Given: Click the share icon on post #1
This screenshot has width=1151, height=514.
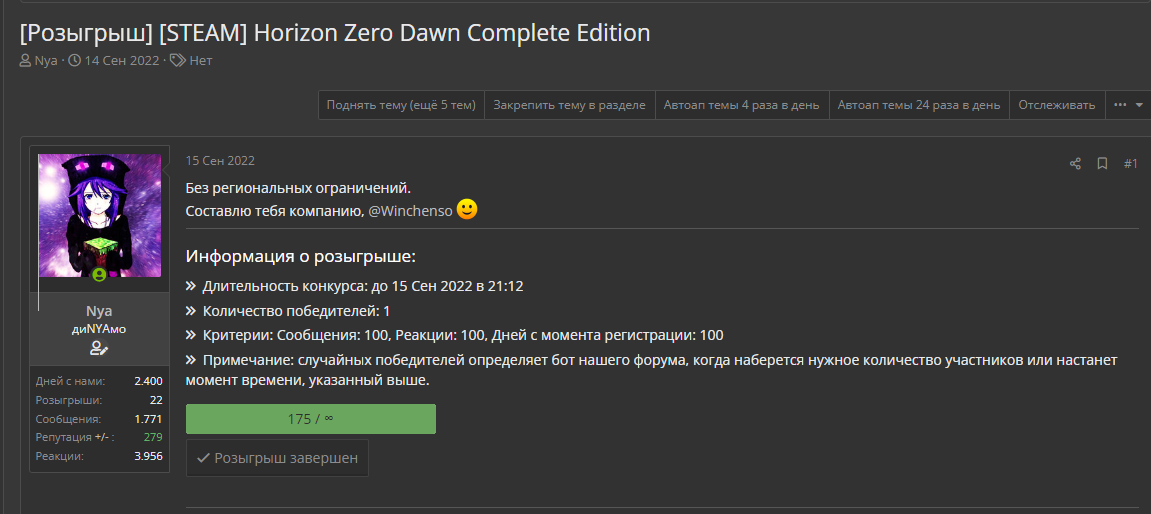Looking at the screenshot, I should pos(1075,163).
